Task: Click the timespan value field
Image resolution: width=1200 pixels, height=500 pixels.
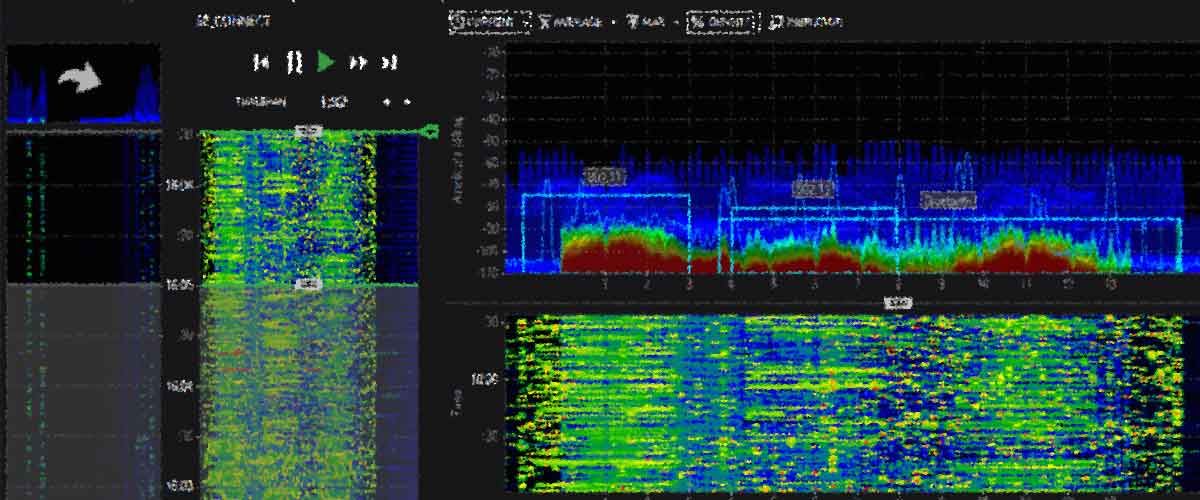Action: (x=333, y=101)
